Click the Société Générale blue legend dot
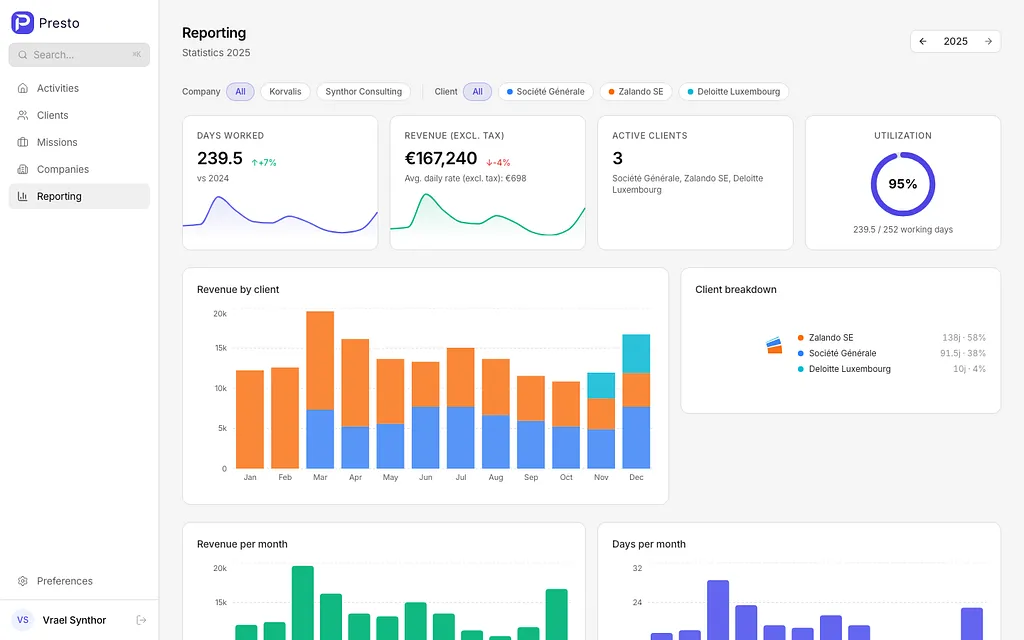 [x=801, y=353]
